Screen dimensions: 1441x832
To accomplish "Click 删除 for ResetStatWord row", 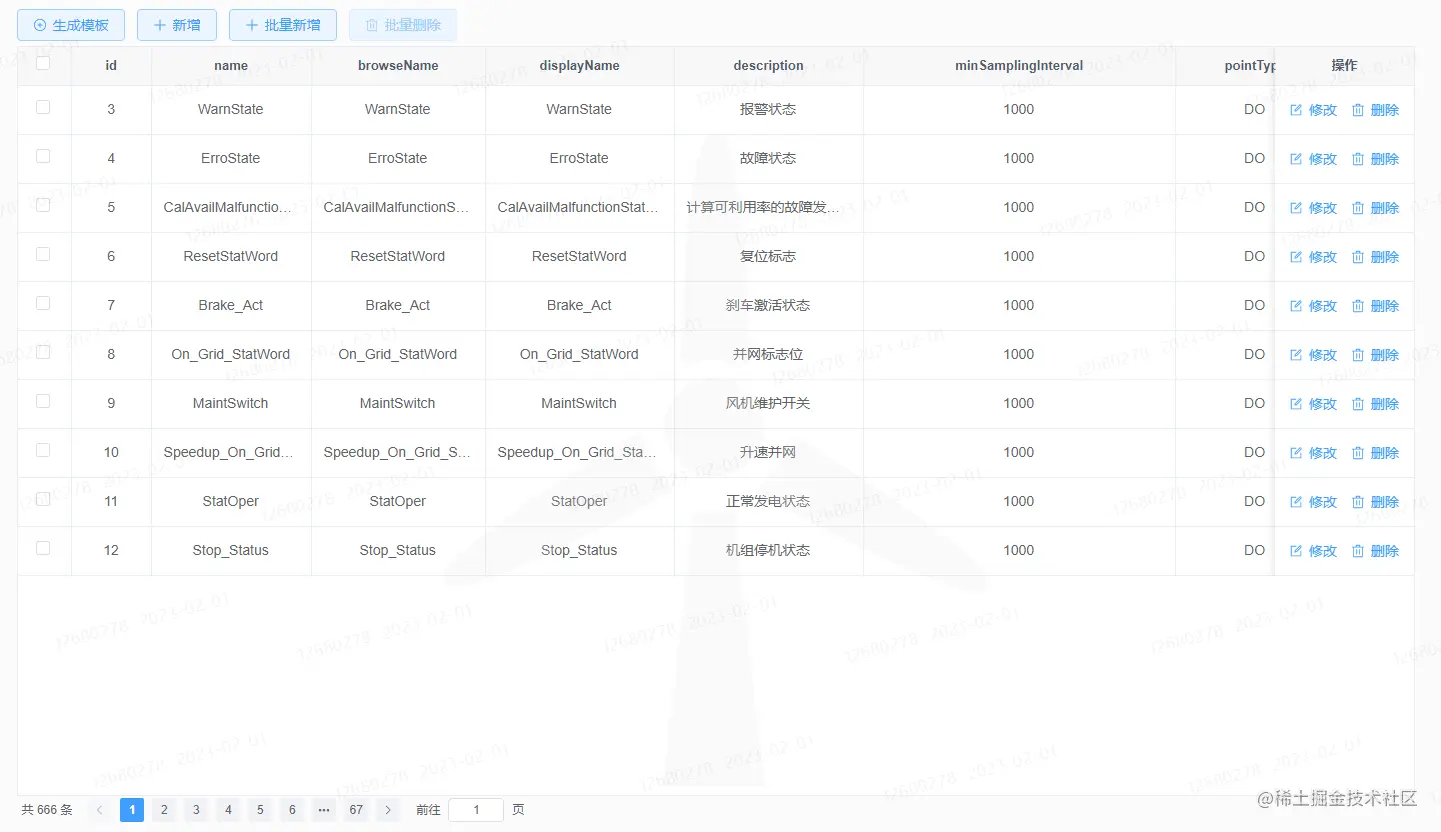I will [x=1375, y=257].
